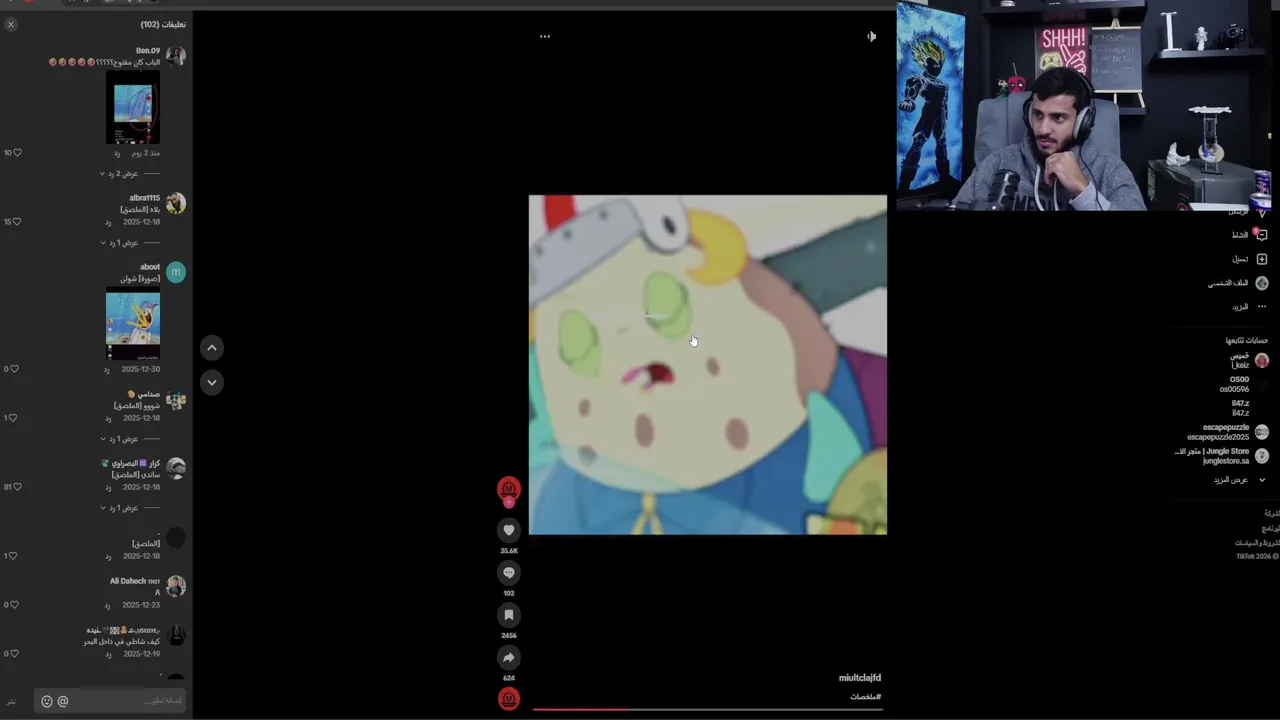Reply to Ali Dahech's comment via رد
The image size is (1280, 720).
[x=107, y=605]
